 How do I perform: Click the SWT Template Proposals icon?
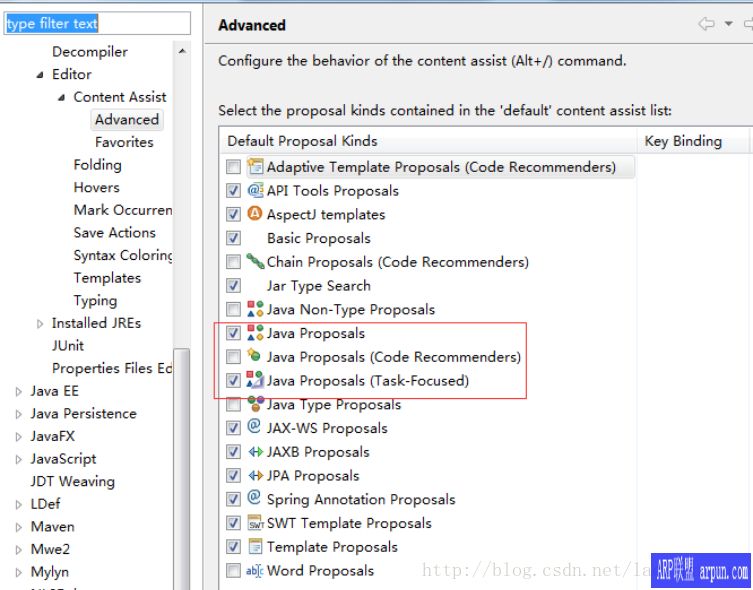(x=255, y=523)
